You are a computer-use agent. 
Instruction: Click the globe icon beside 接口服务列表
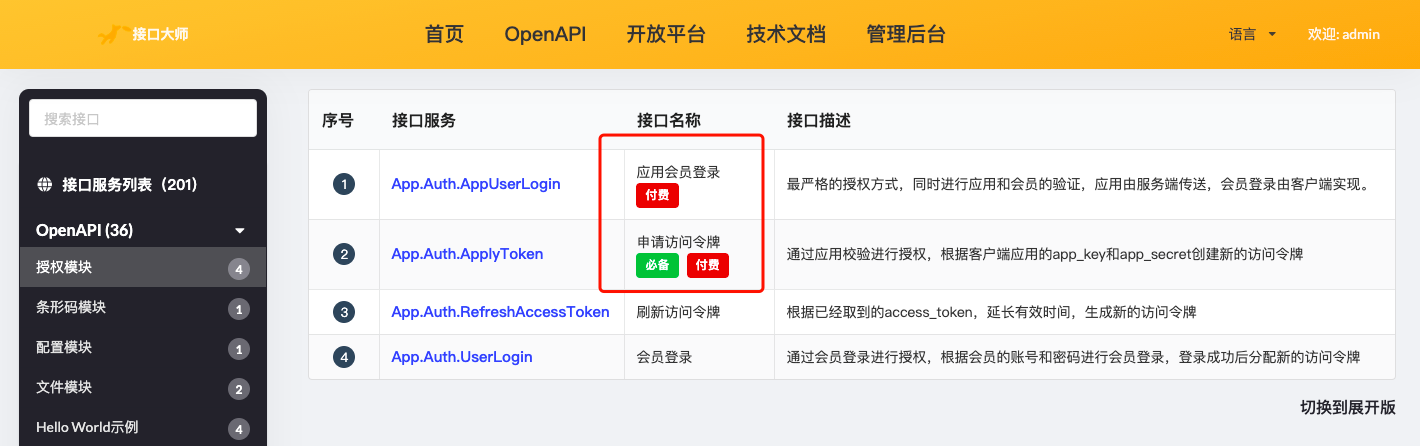tap(44, 184)
